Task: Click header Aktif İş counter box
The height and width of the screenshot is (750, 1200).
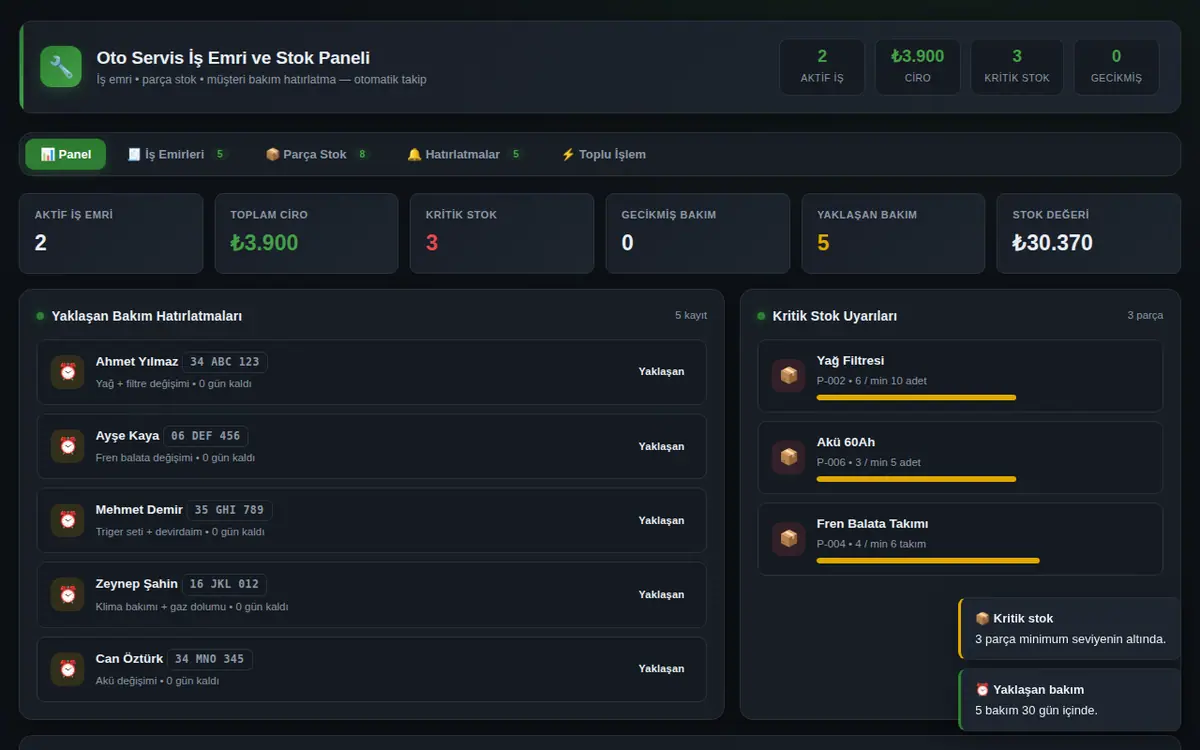Action: 822,67
